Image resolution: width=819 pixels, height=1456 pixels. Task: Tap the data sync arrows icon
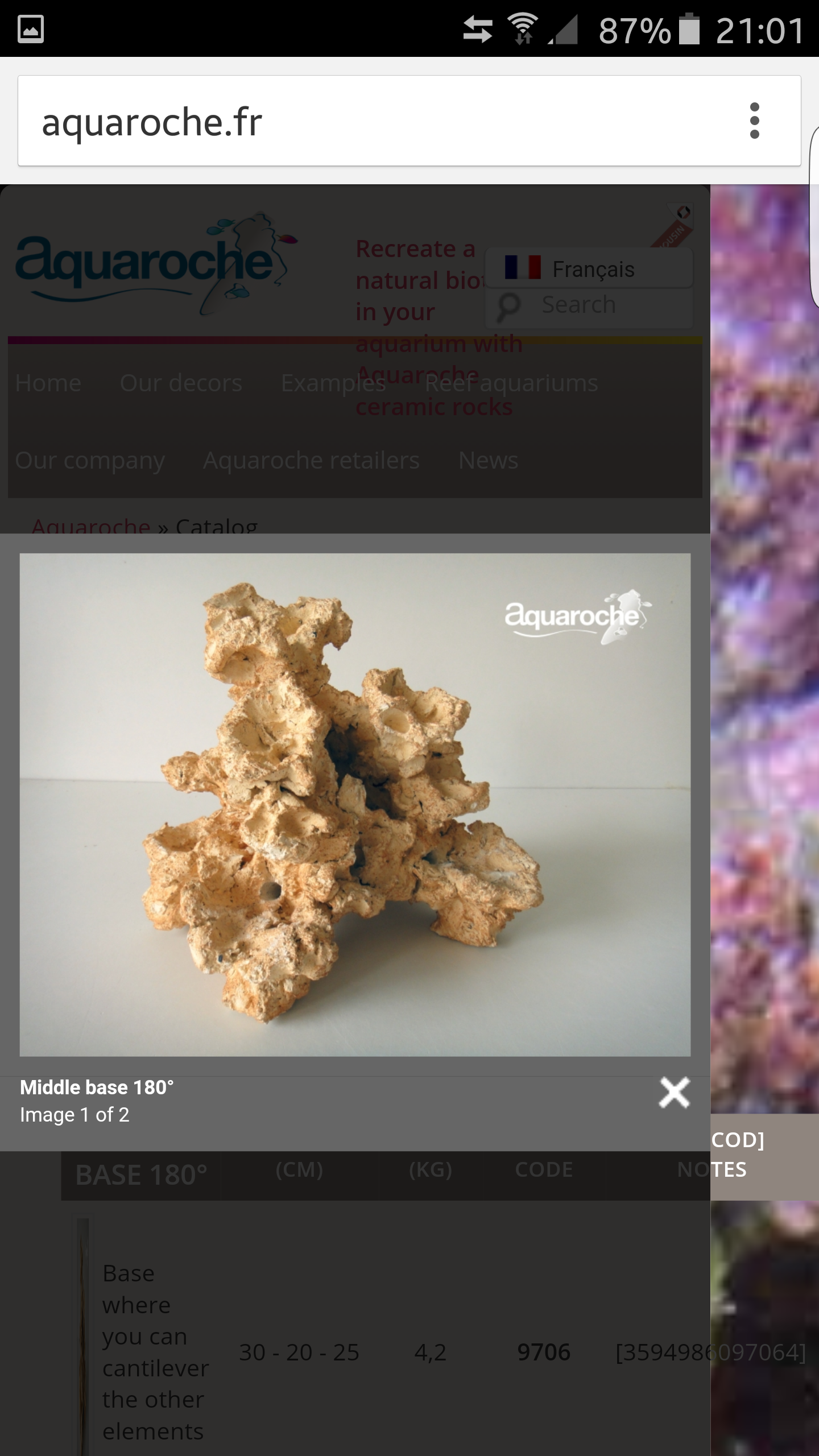tap(477, 30)
